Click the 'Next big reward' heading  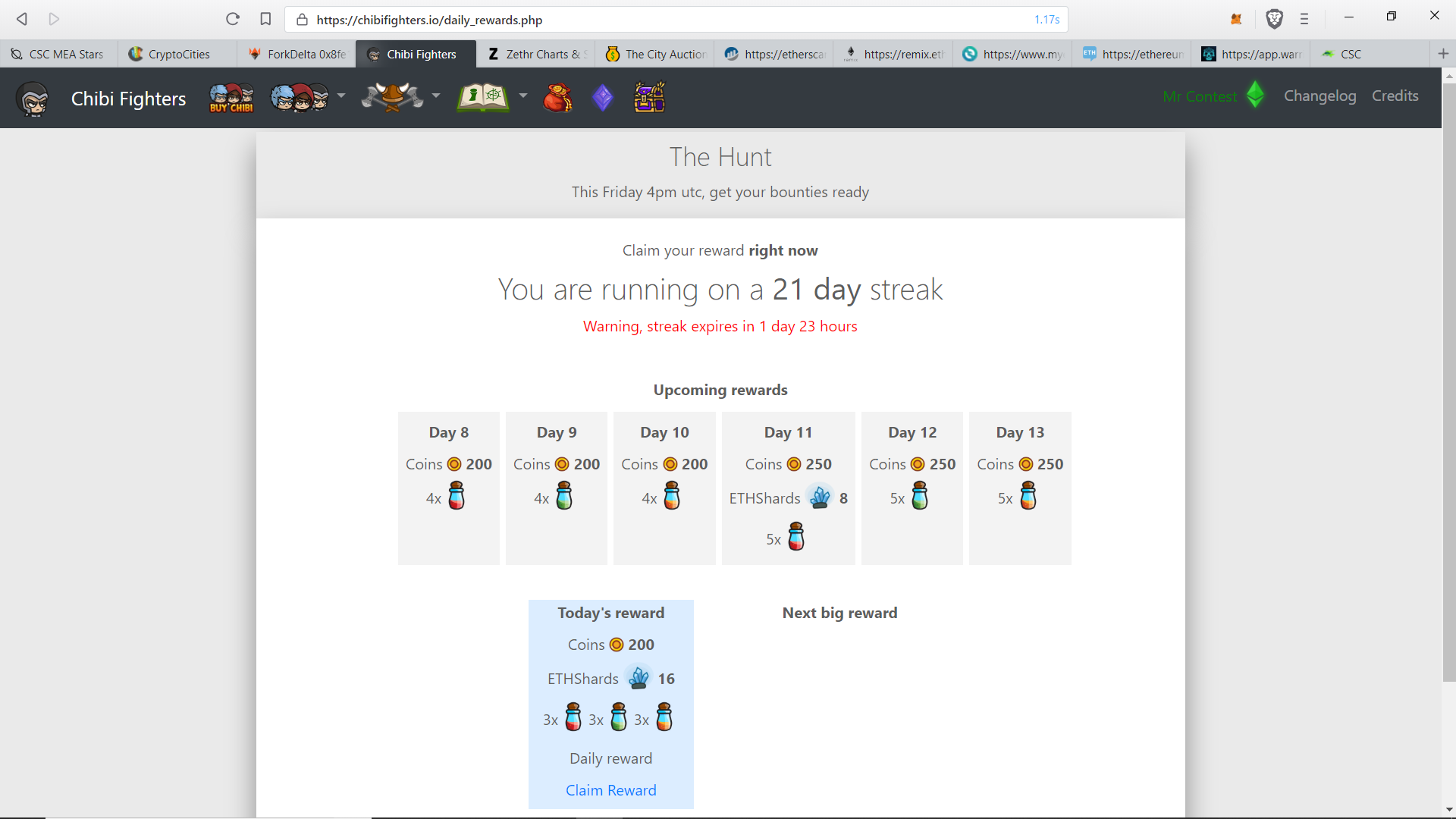(x=839, y=613)
